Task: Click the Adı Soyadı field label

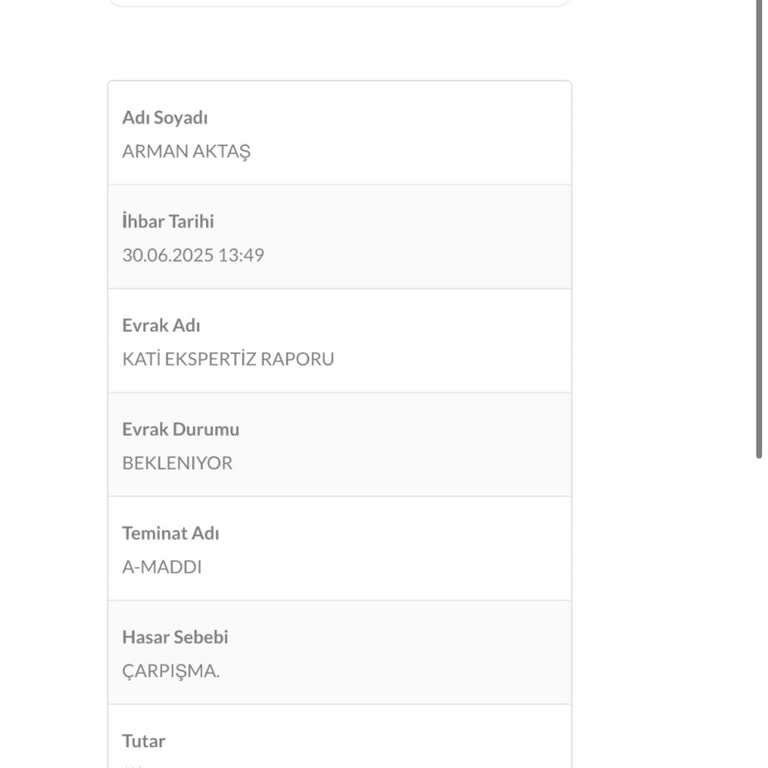Action: tap(165, 118)
